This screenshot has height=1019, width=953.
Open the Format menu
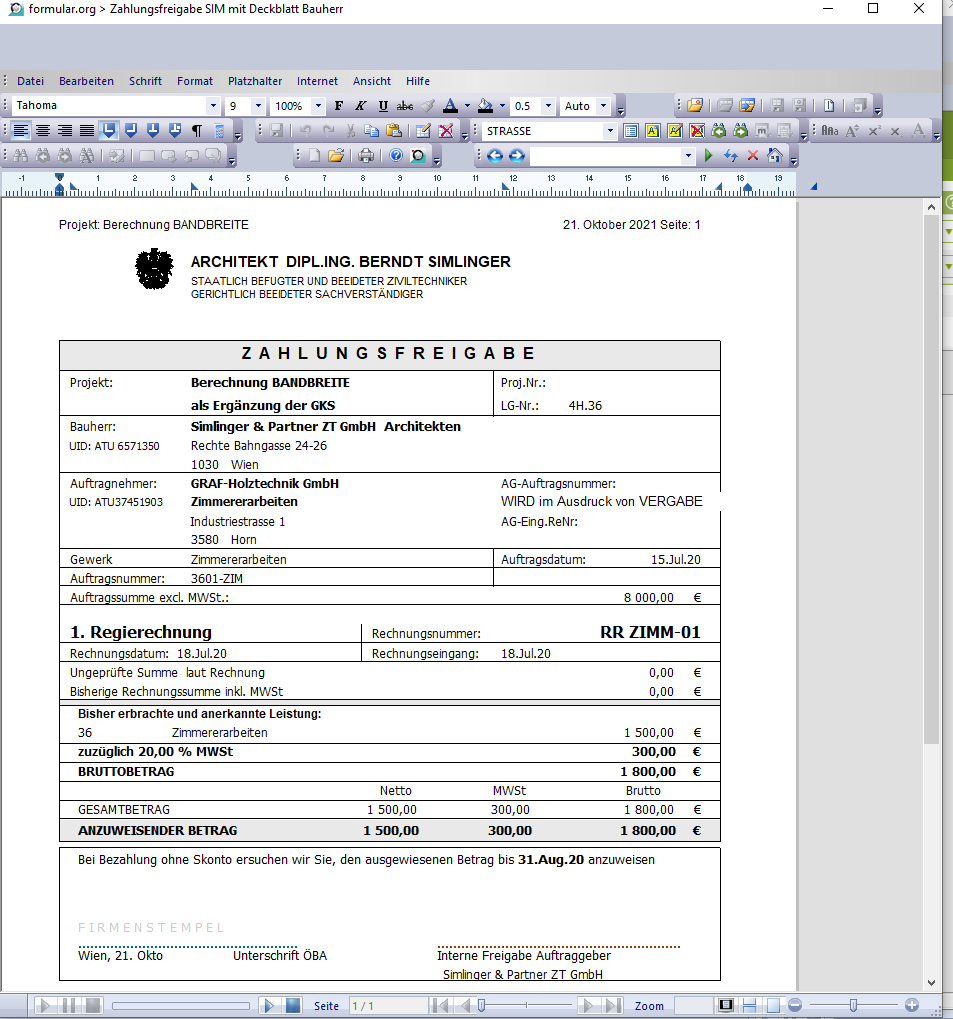(195, 81)
